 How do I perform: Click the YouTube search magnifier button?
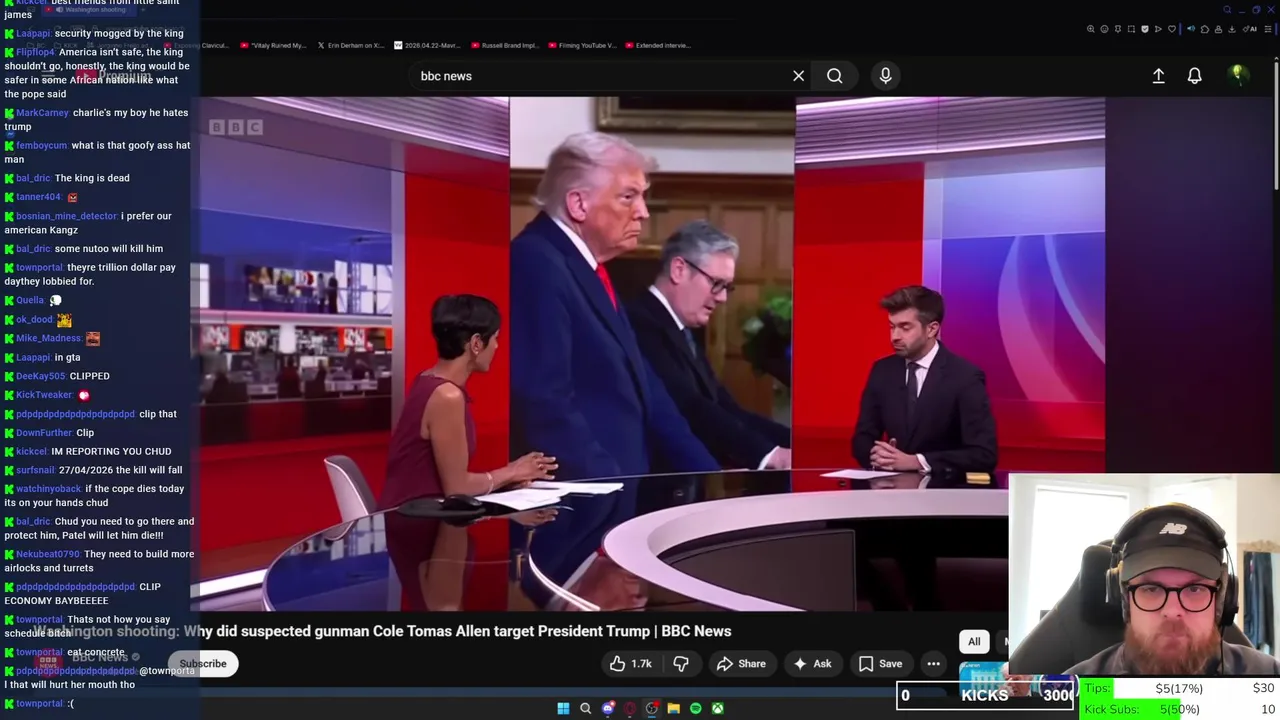[x=834, y=76]
